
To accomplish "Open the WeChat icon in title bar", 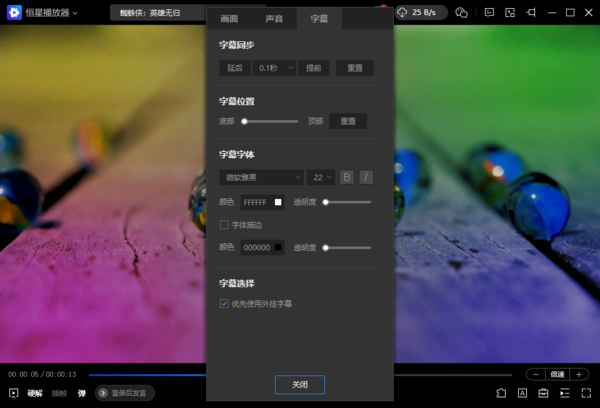I will [461, 13].
